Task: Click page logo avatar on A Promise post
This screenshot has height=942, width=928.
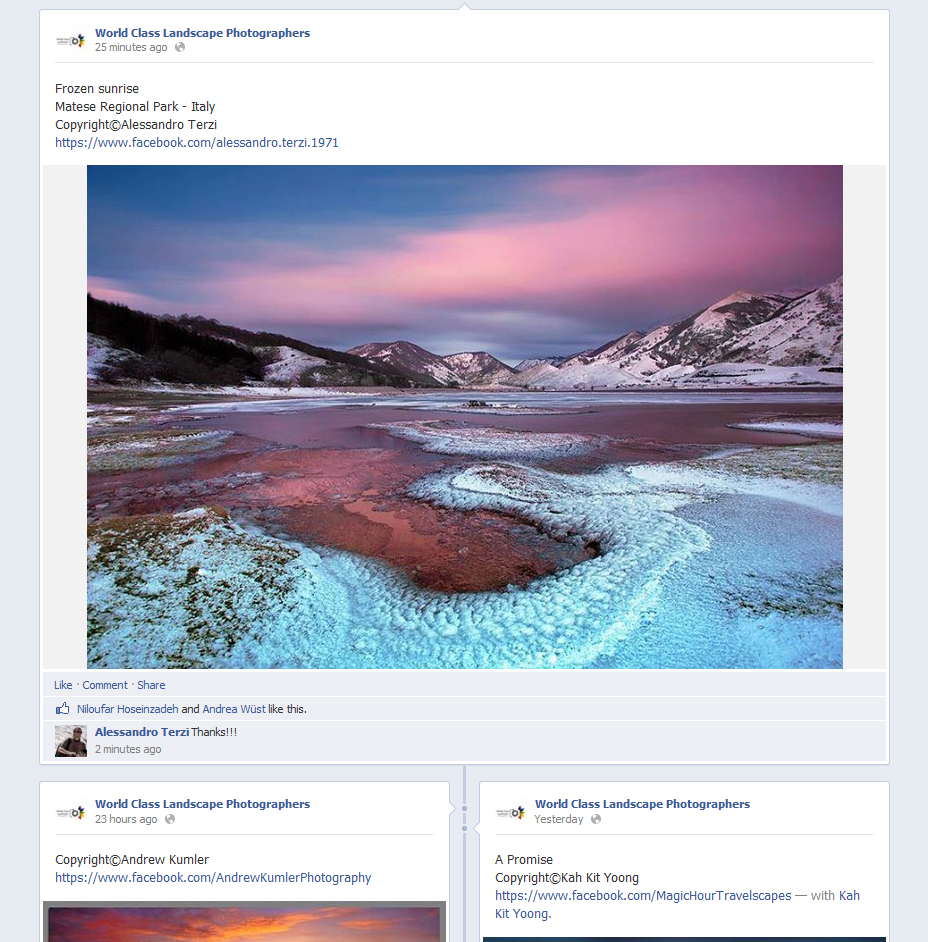Action: 511,812
